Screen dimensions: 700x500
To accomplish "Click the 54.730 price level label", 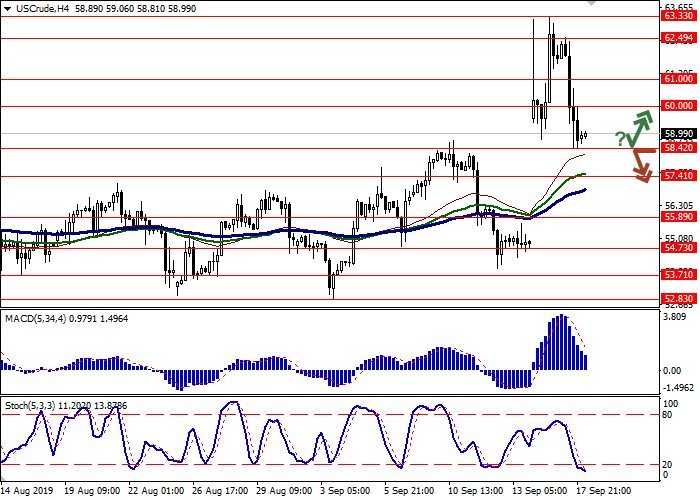I will tap(678, 248).
